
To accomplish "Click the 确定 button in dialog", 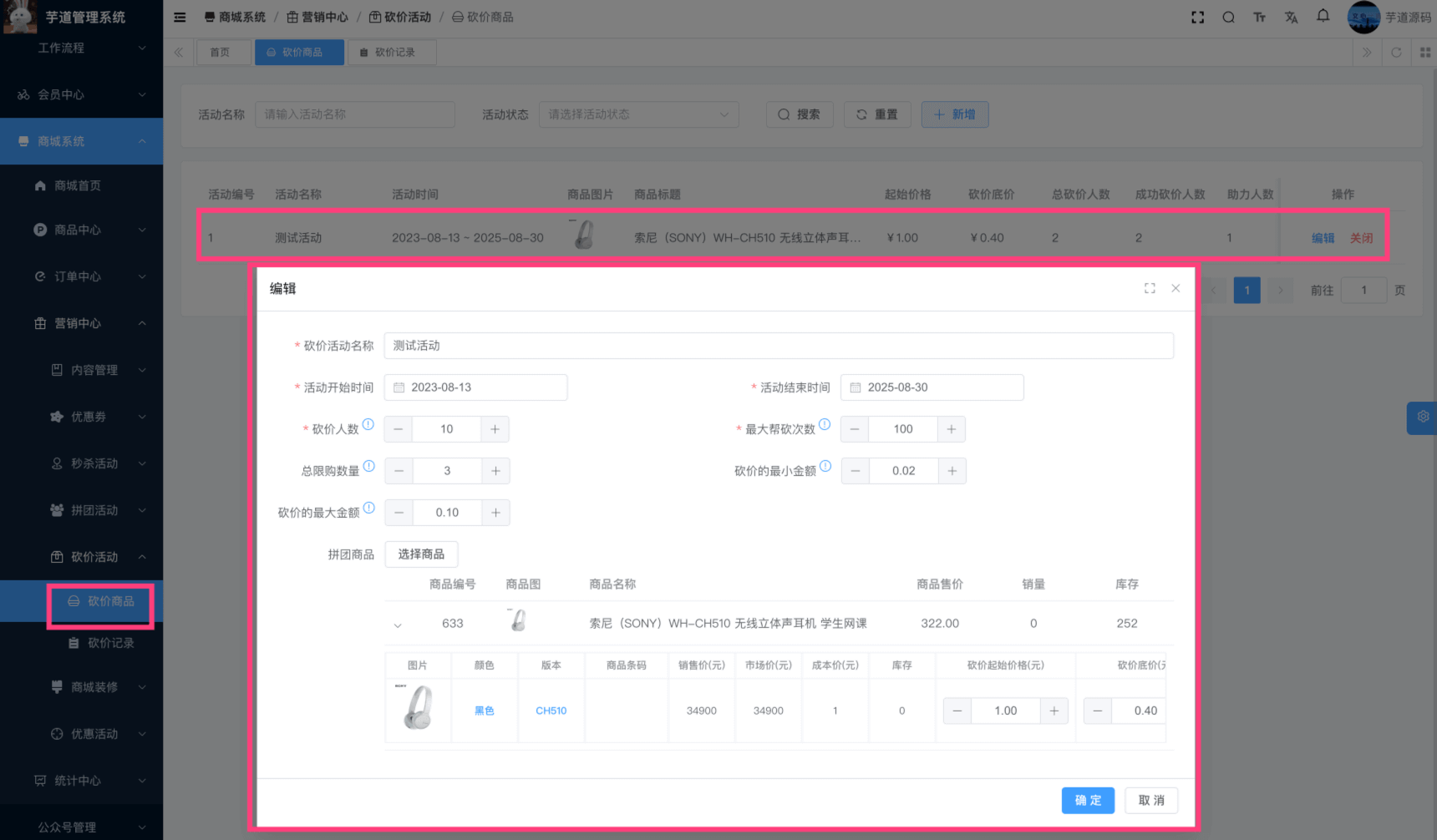I will pyautogui.click(x=1087, y=800).
